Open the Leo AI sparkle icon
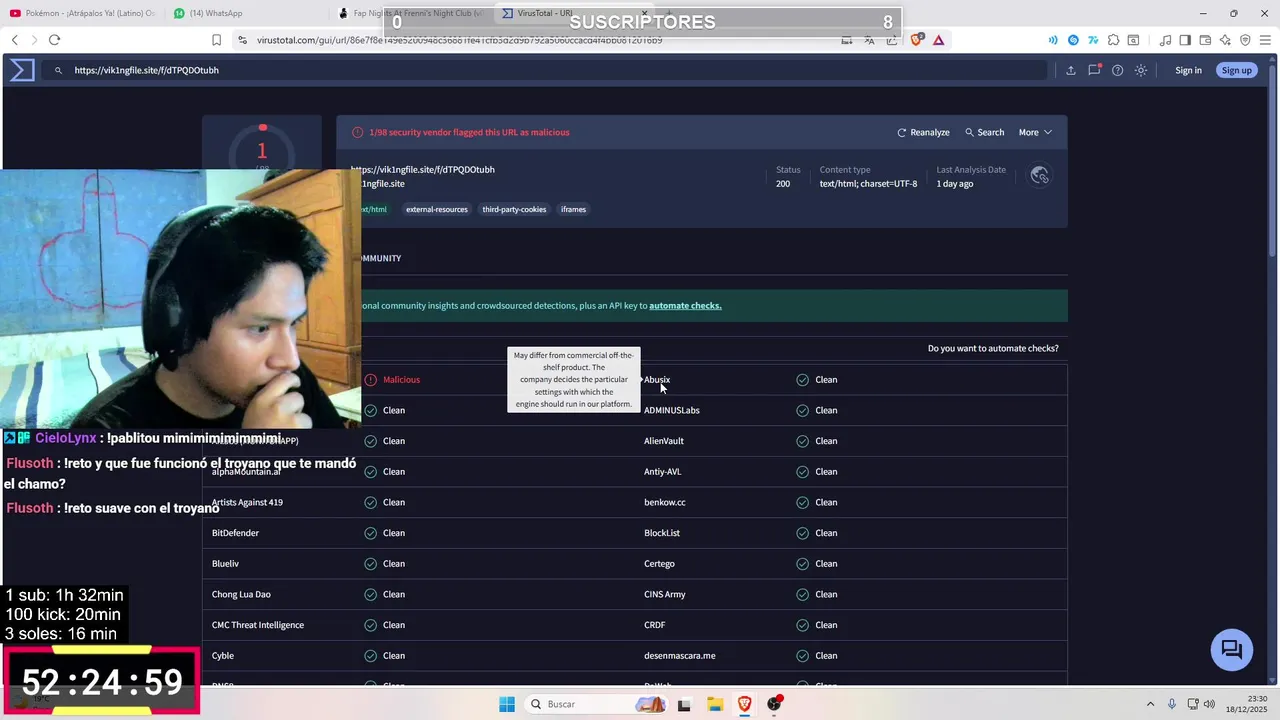The image size is (1280, 720). [x=1225, y=40]
